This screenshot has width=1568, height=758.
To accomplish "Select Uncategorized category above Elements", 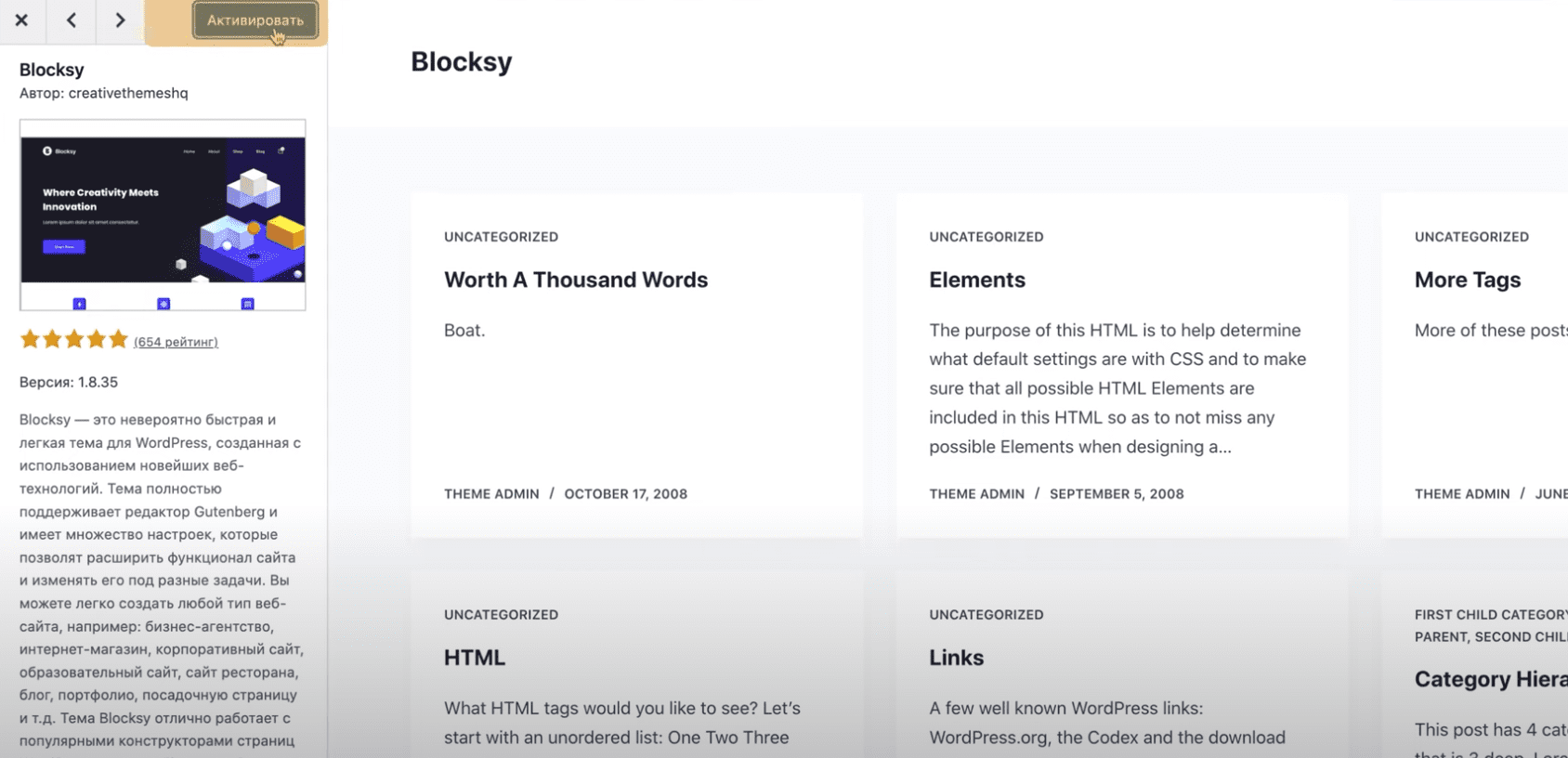I will click(x=986, y=237).
